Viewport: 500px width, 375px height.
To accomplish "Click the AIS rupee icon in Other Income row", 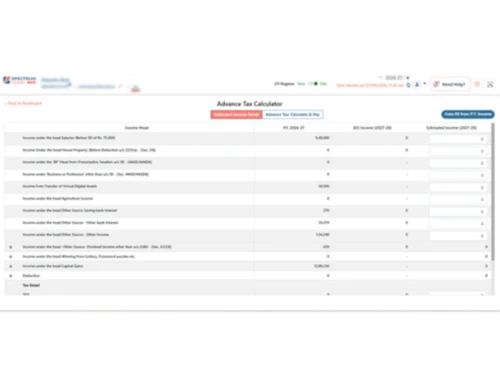I will tap(407, 235).
